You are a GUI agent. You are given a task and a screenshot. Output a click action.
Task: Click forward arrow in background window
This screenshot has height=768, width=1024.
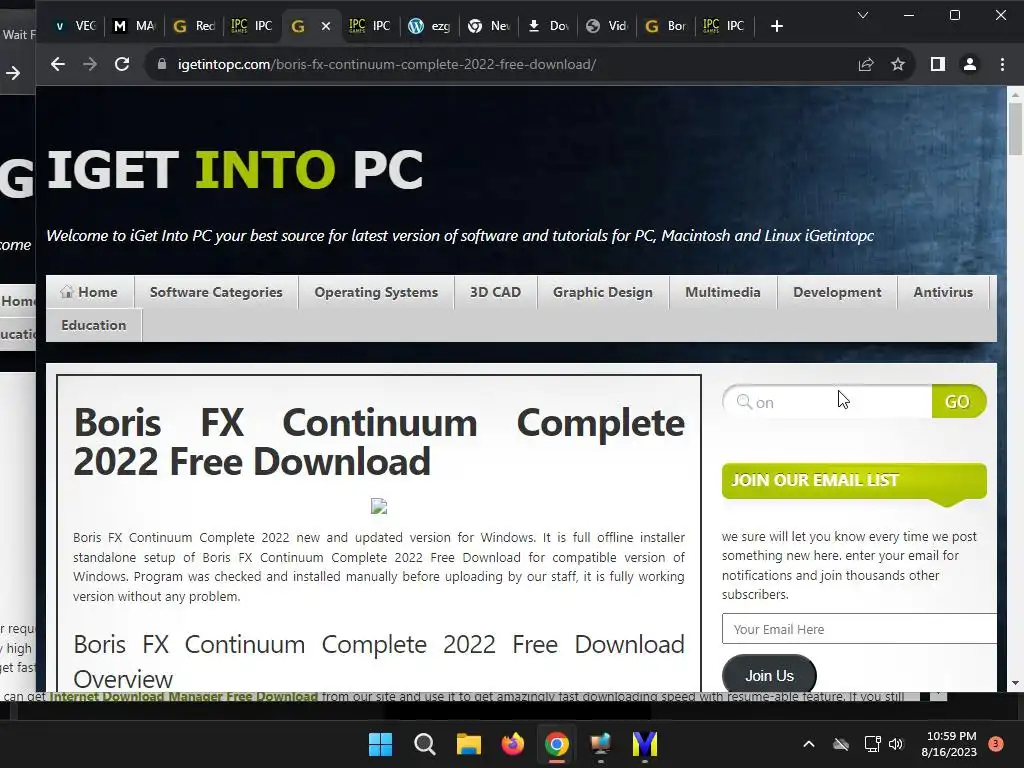pyautogui.click(x=13, y=73)
